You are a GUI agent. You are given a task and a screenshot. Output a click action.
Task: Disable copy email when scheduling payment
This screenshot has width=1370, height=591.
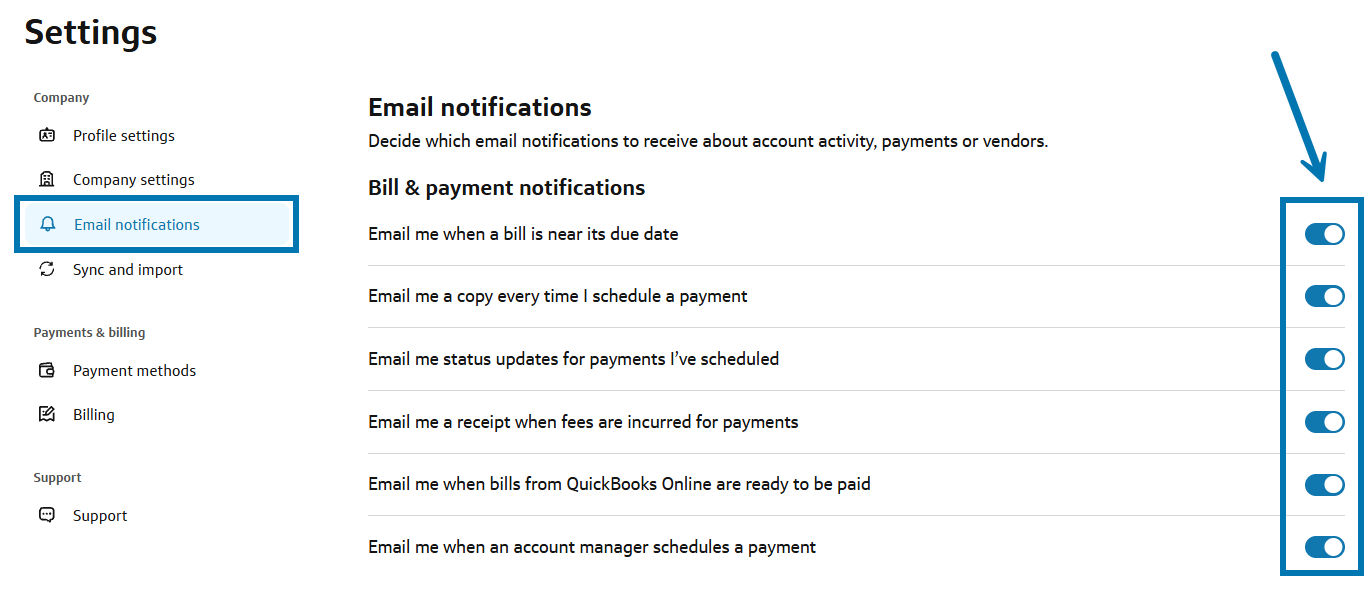coord(1324,296)
